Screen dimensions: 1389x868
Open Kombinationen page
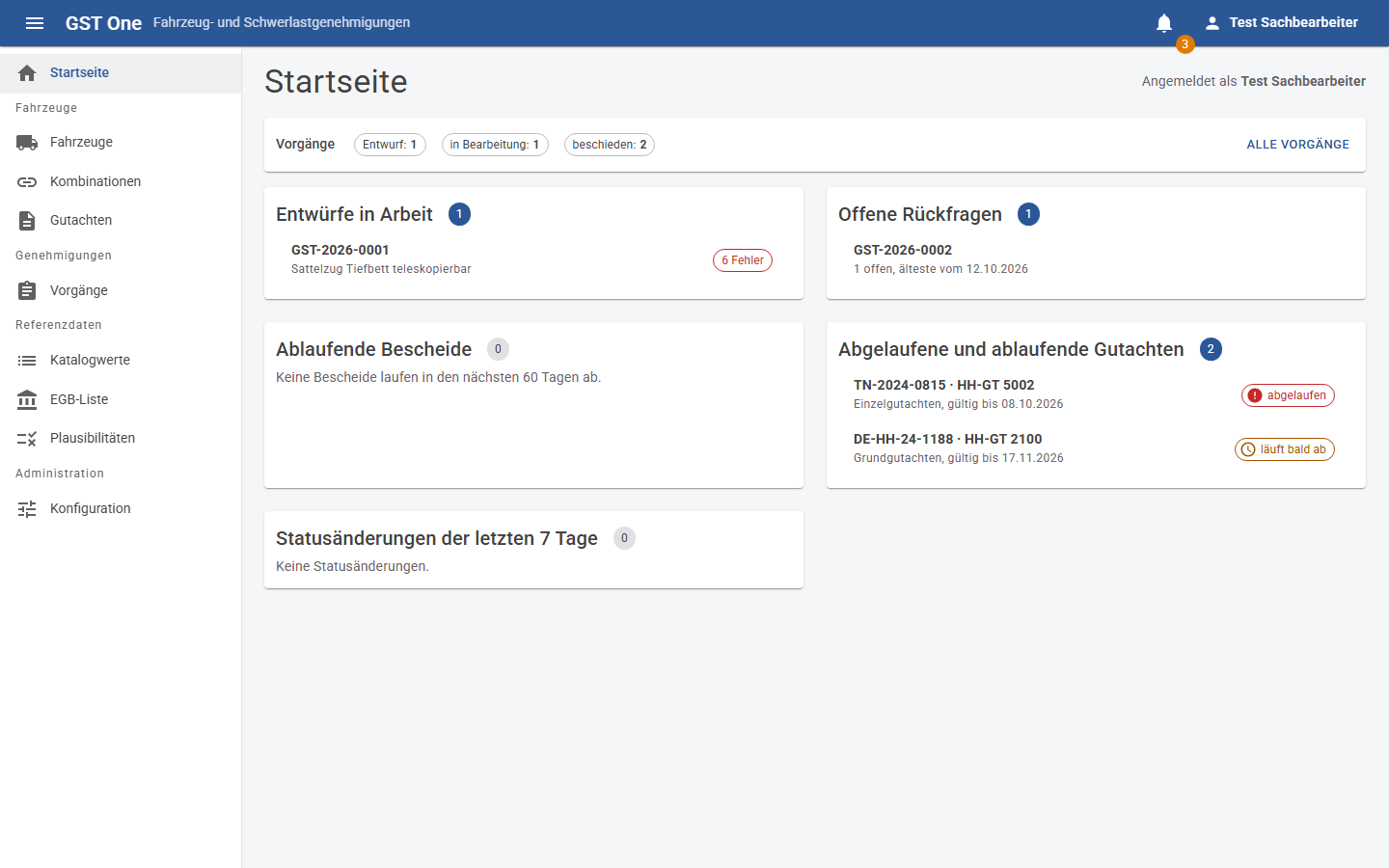tap(121, 182)
